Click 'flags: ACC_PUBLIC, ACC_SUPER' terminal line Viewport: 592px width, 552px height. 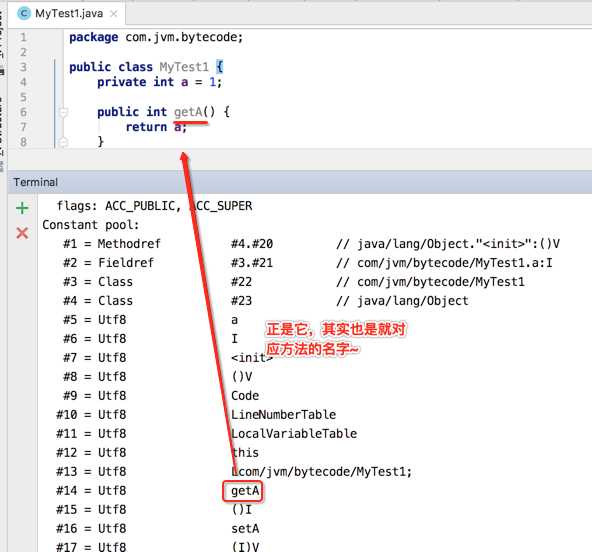point(154,206)
